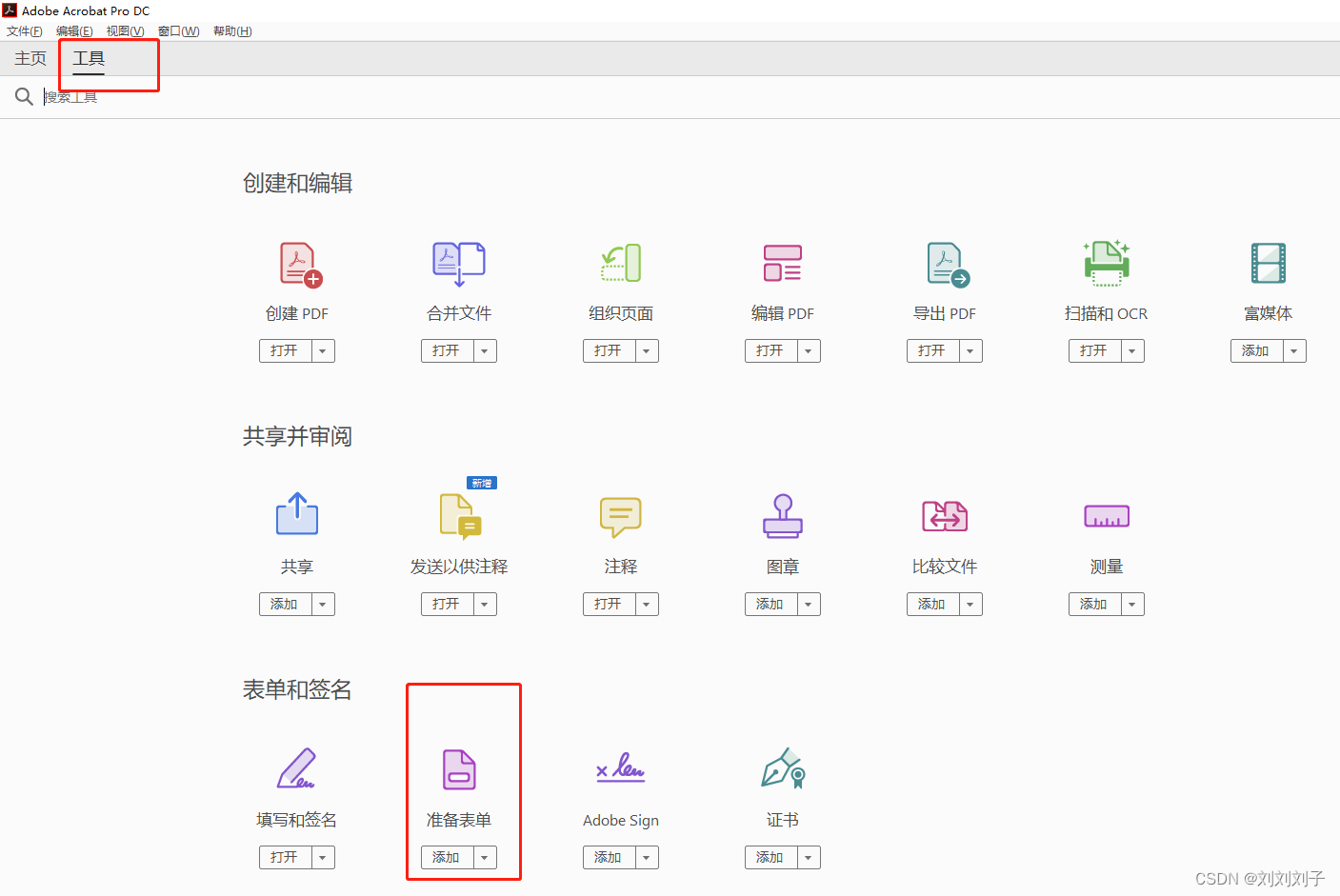
Task: Open dropdown arrow under 测量
Action: coord(1132,604)
